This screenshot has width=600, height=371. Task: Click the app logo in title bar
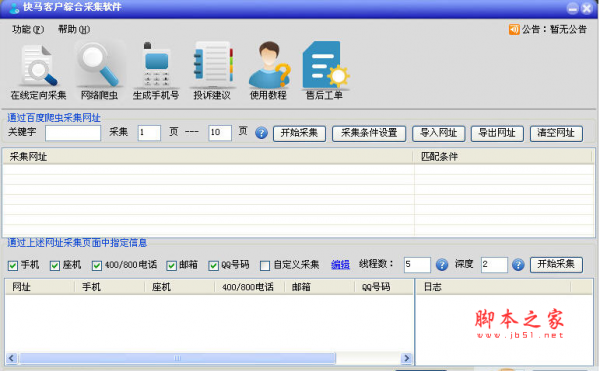pyautogui.click(x=14, y=8)
